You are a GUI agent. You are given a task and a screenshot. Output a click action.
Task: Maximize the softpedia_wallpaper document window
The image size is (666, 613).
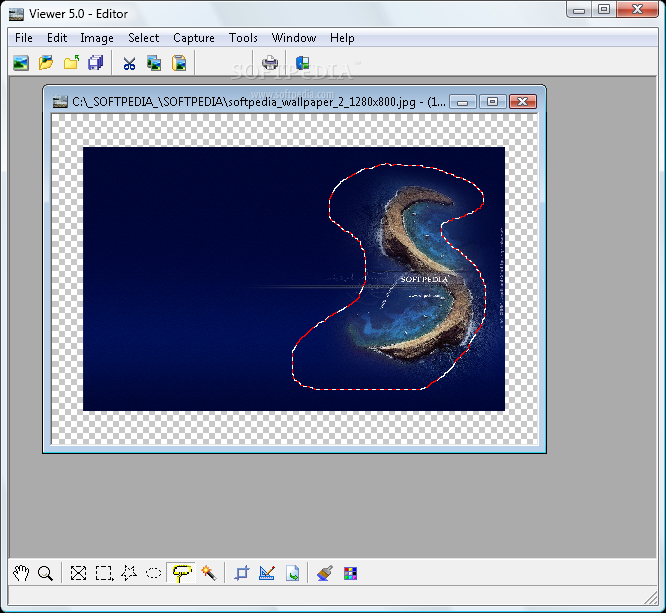click(492, 102)
